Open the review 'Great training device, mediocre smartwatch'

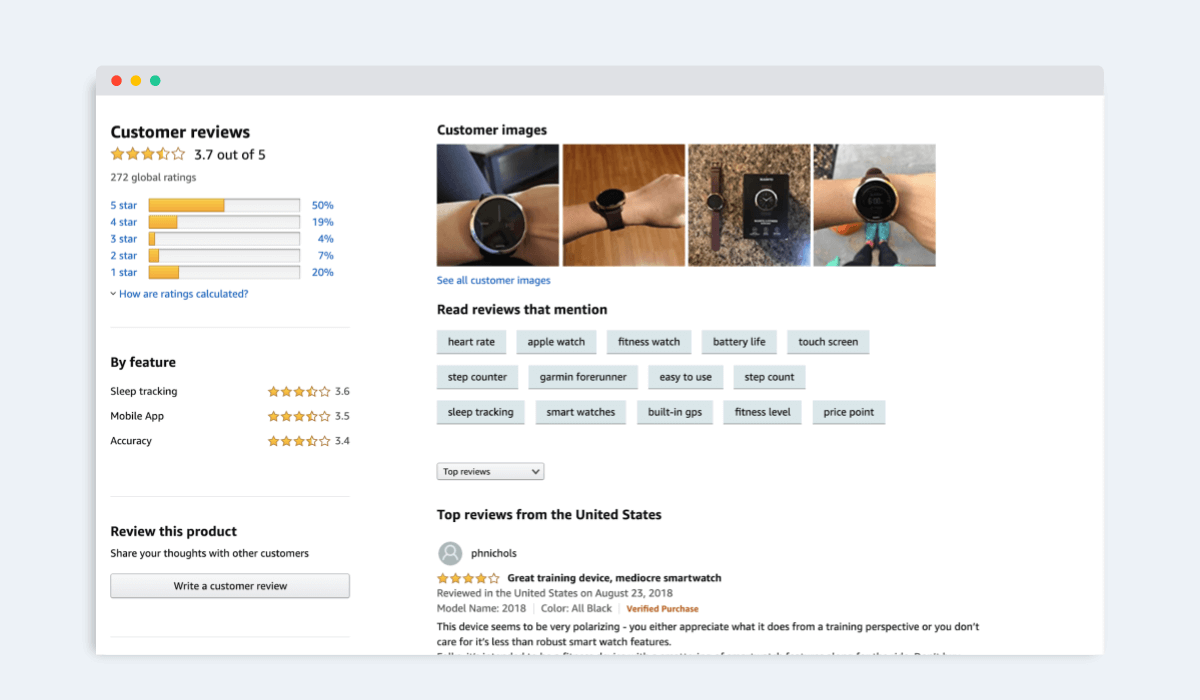[614, 577]
